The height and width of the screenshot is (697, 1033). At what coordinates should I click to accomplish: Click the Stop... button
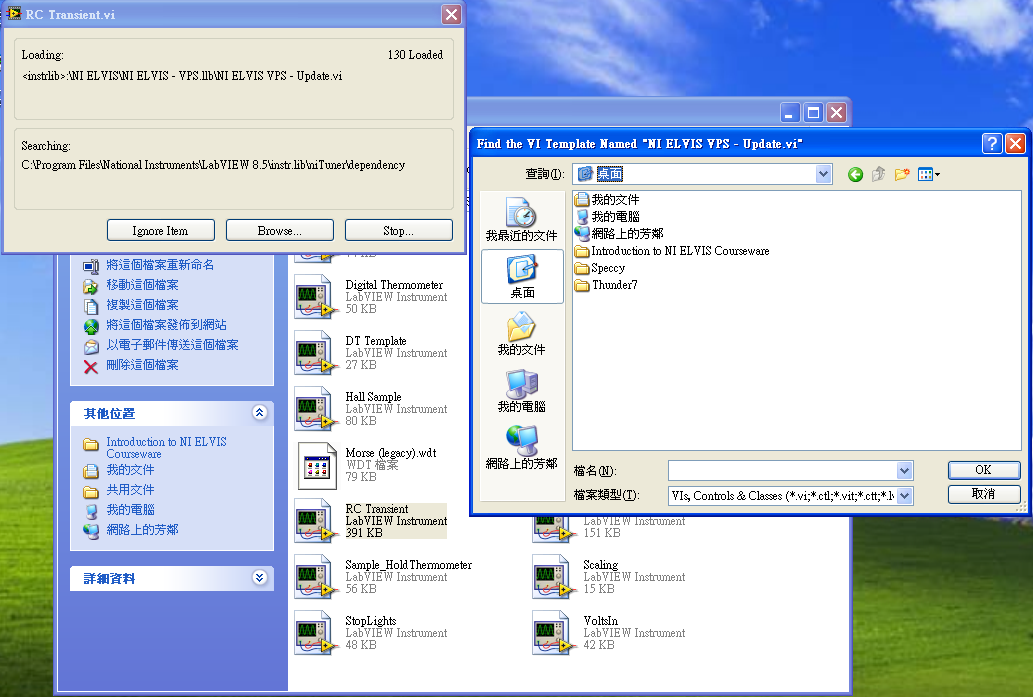pos(399,231)
